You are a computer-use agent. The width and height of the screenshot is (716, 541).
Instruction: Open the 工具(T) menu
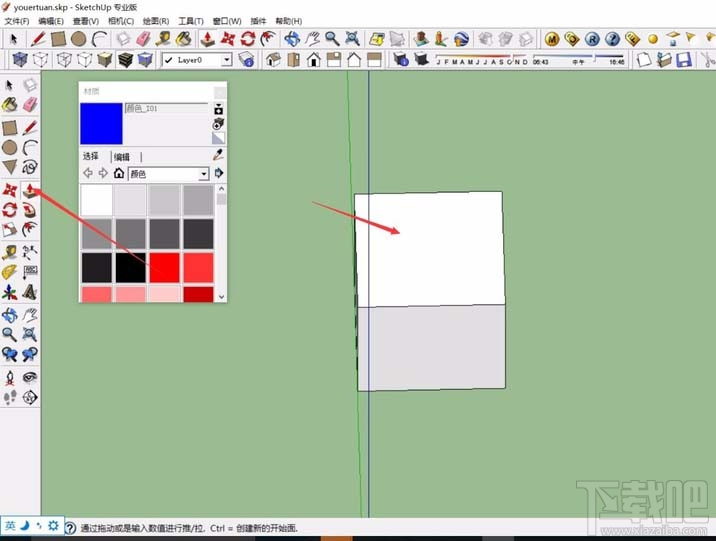[191, 21]
